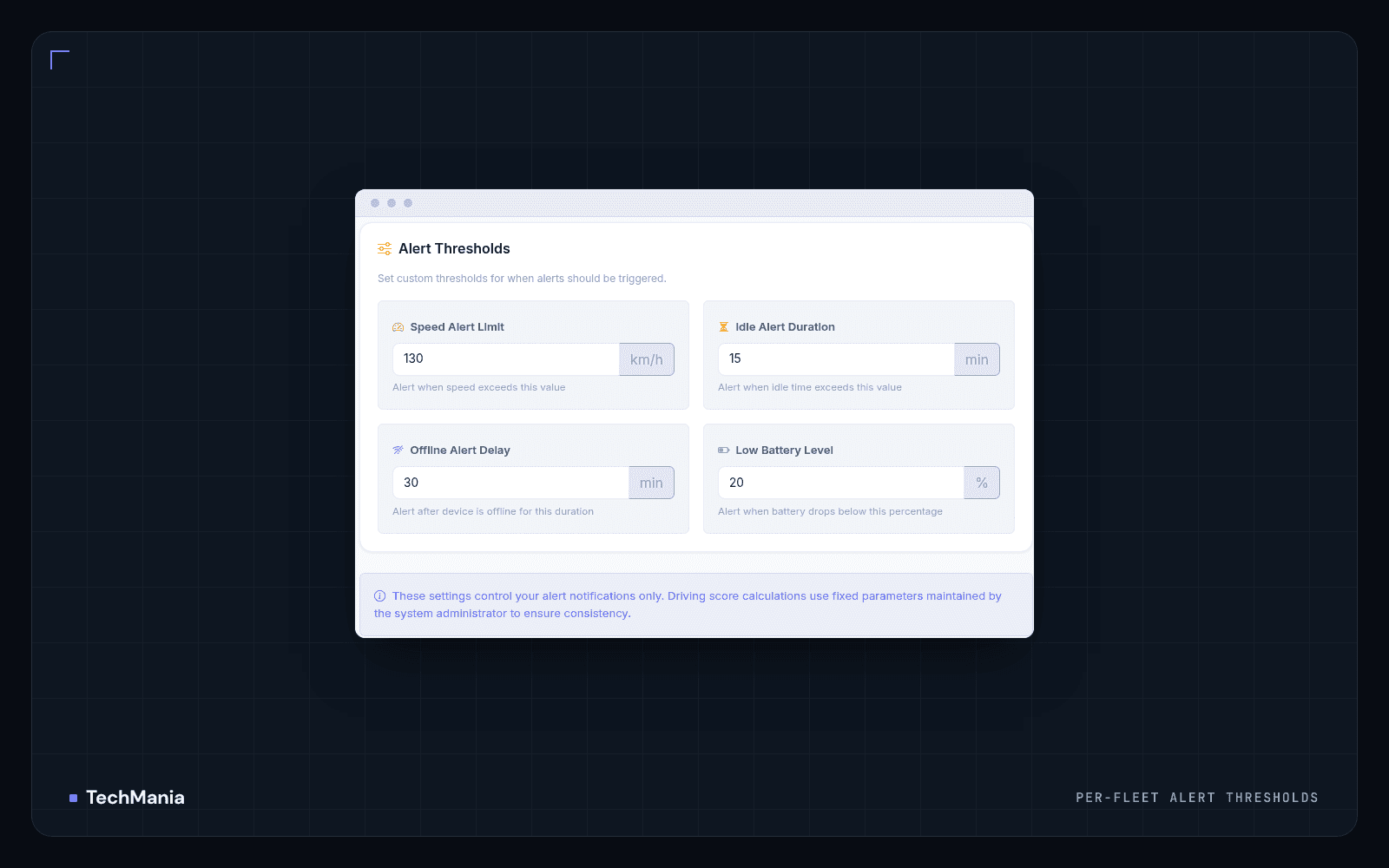The image size is (1389, 868).
Task: Click the min suffix of Idle Alert Duration
Action: pyautogui.click(x=977, y=359)
